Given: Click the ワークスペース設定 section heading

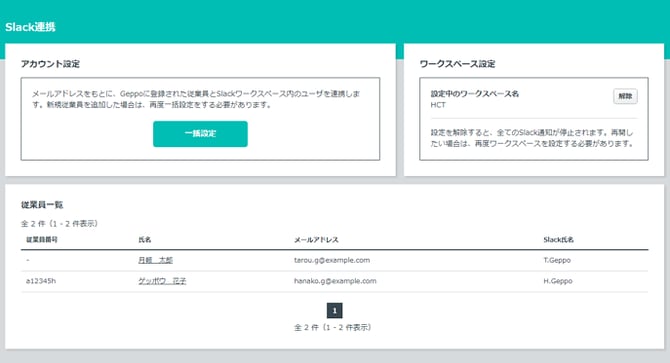Looking at the screenshot, I should [x=457, y=64].
